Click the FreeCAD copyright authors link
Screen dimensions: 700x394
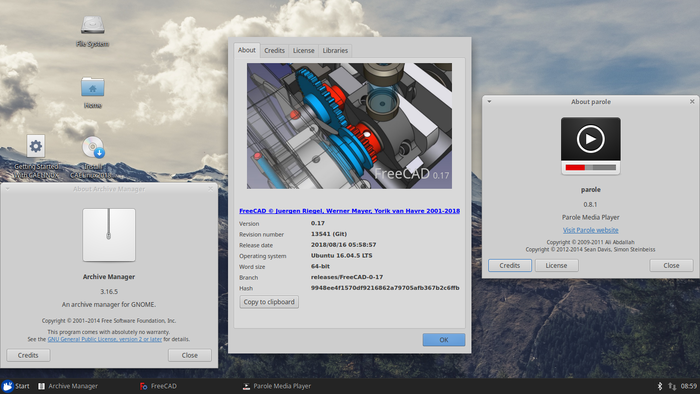pos(350,211)
